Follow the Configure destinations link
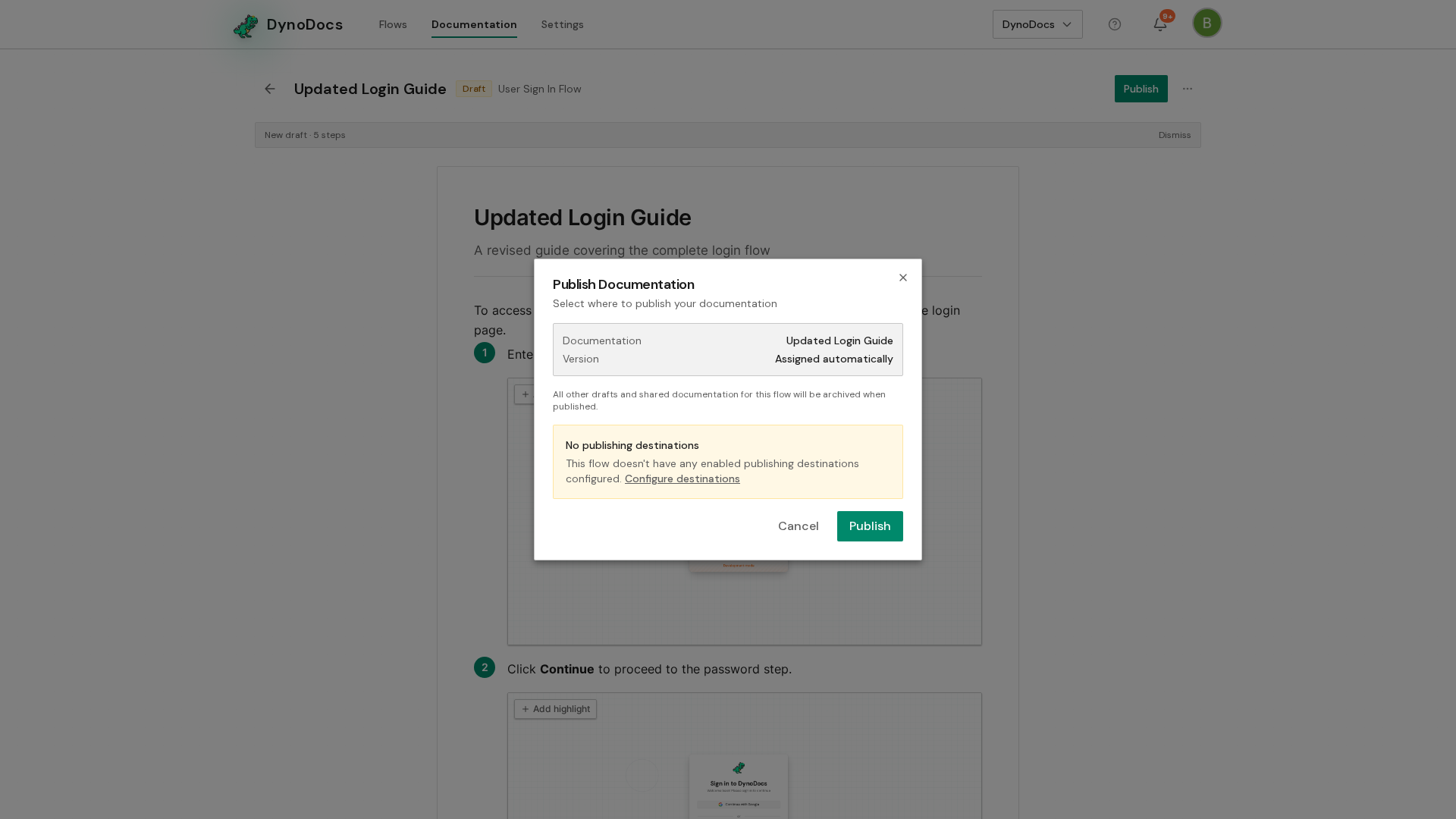This screenshot has width=1456, height=819. [x=682, y=479]
